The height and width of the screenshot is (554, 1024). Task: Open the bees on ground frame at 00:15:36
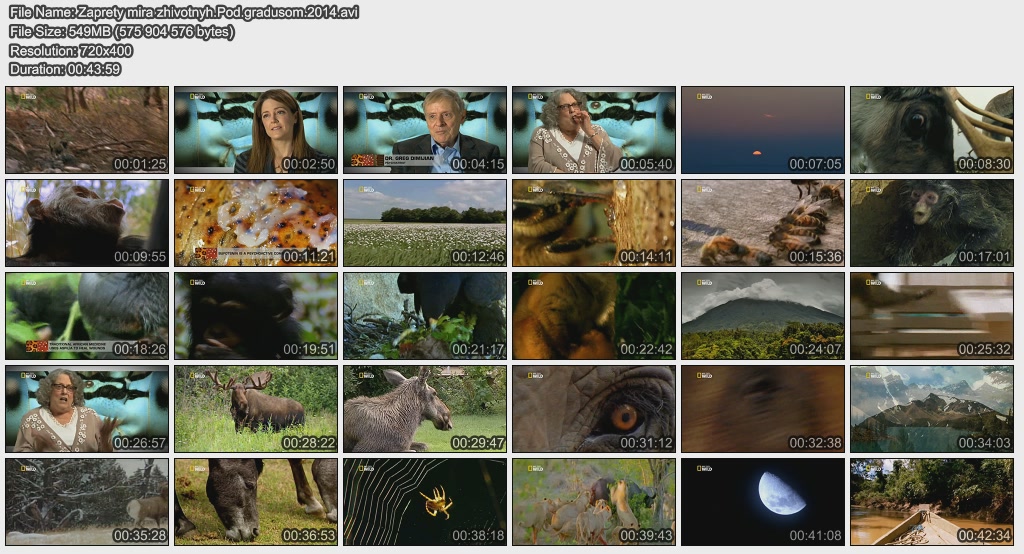coord(763,222)
